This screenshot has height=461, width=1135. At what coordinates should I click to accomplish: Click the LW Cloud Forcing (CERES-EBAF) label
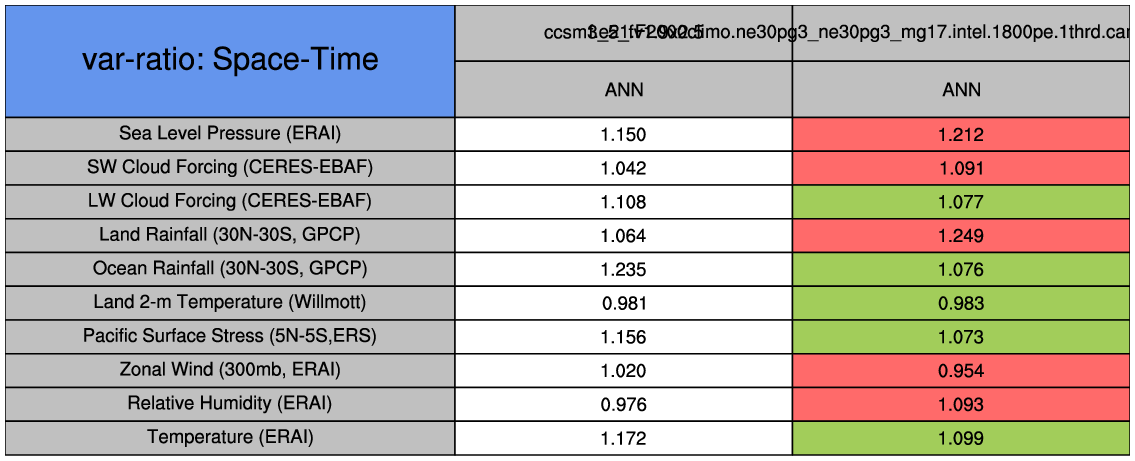point(230,201)
